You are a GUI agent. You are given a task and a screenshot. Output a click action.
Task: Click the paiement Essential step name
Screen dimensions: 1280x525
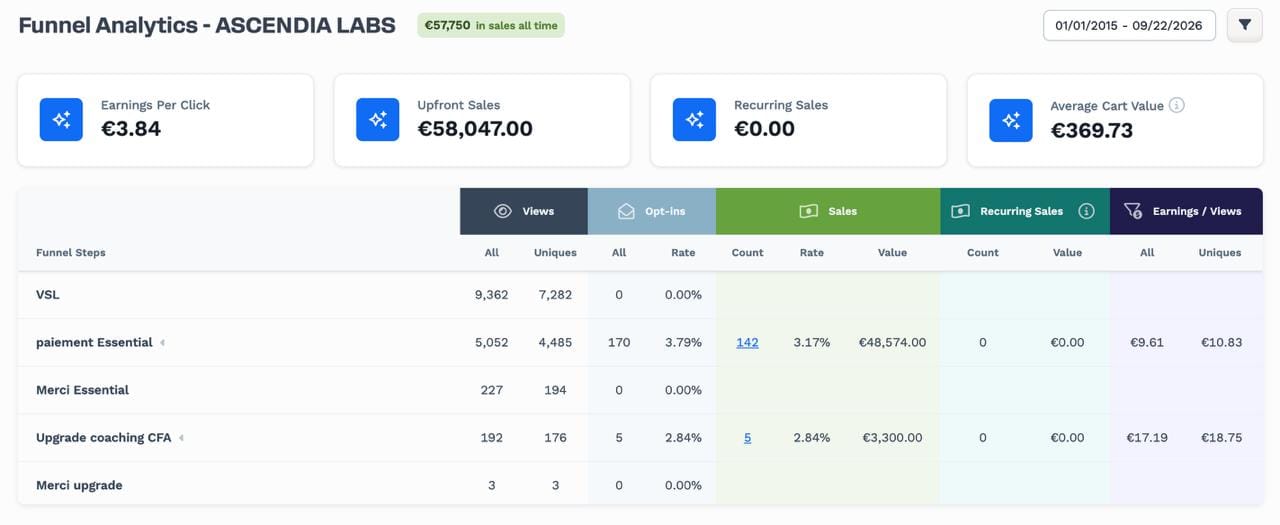click(94, 342)
